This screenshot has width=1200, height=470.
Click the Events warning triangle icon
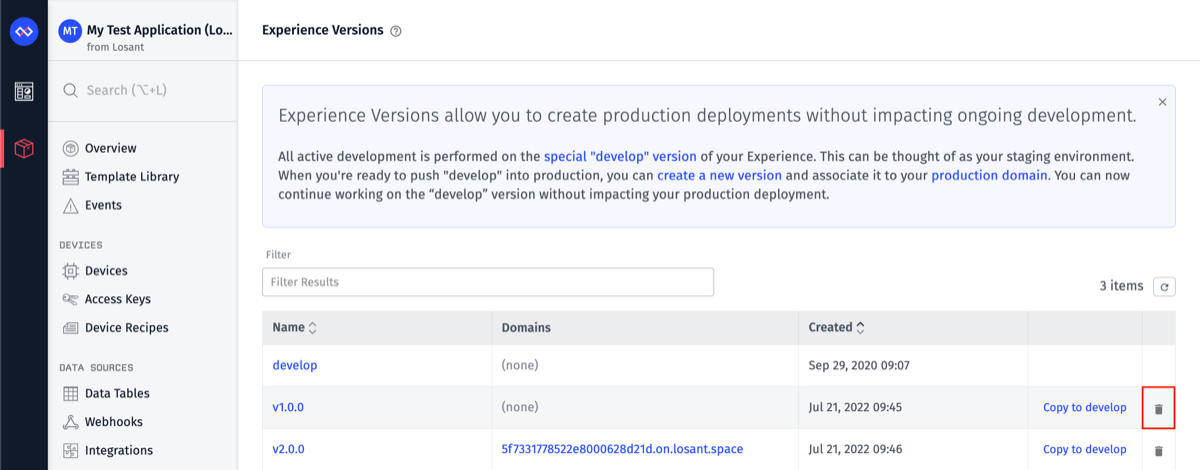click(x=71, y=205)
